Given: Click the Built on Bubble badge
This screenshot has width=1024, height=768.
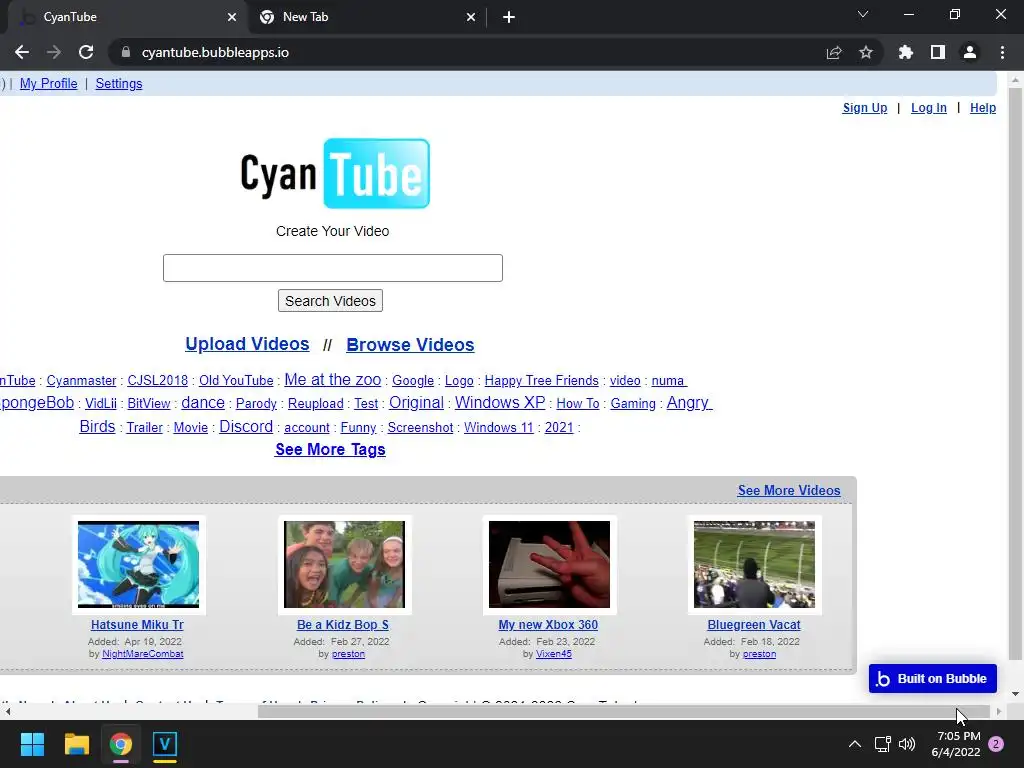Looking at the screenshot, I should tap(933, 679).
